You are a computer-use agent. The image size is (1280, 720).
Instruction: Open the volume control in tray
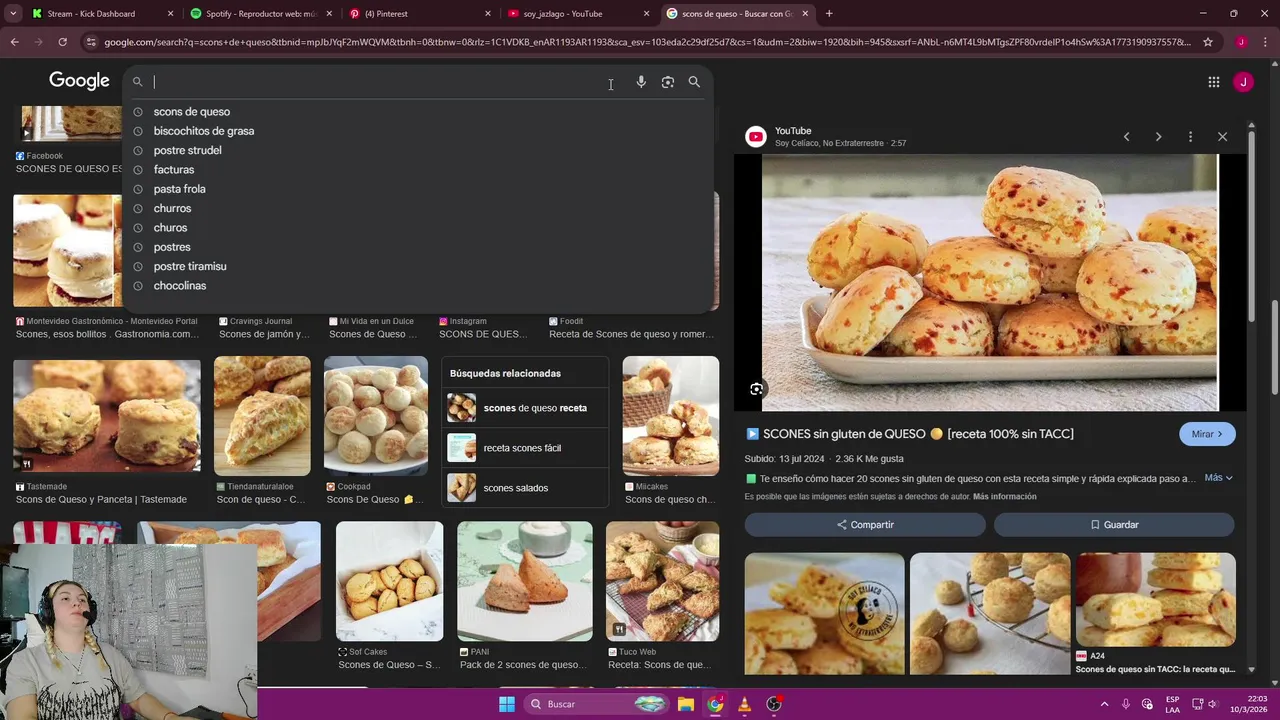[1212, 704]
